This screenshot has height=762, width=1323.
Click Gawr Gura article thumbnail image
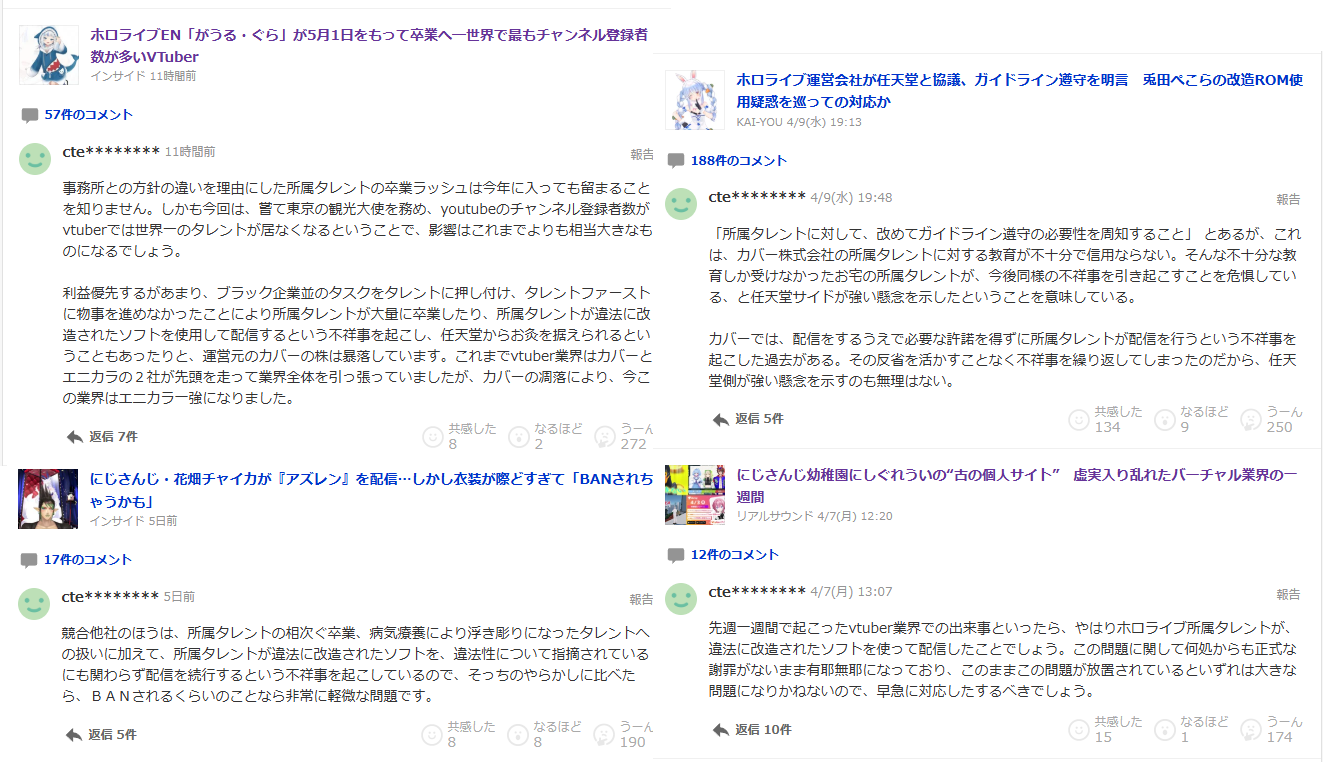point(49,55)
